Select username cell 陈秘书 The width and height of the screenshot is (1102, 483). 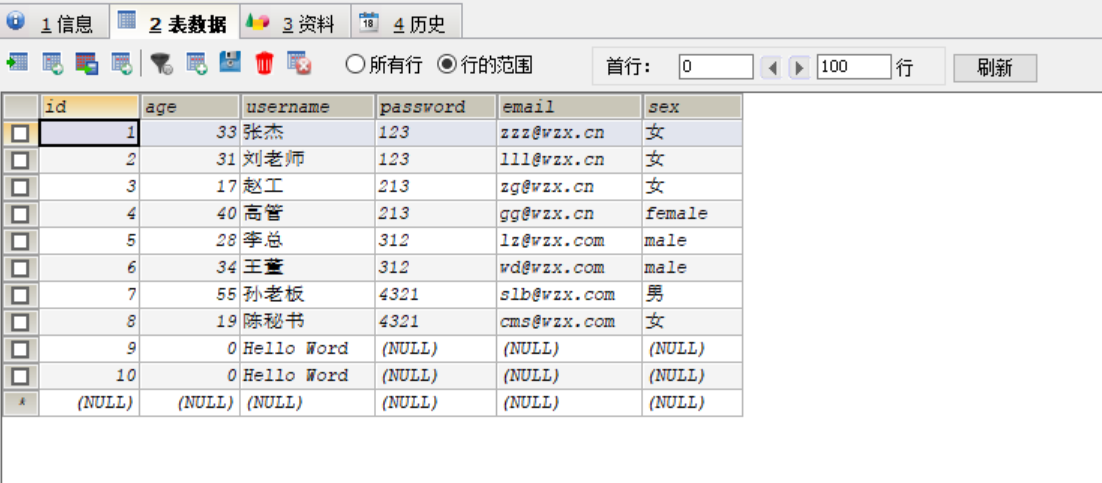point(307,322)
